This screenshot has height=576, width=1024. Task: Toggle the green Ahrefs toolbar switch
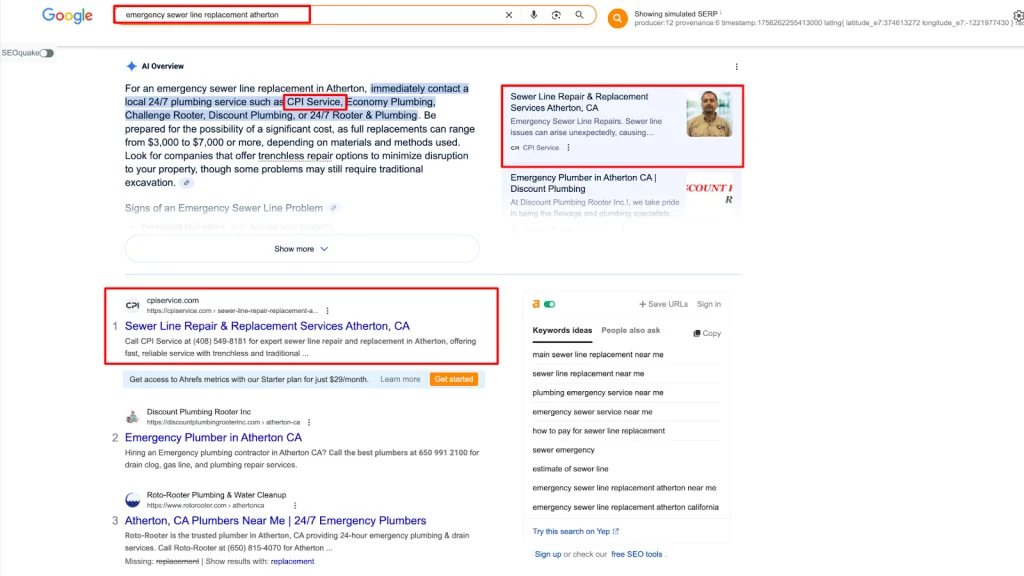[549, 304]
